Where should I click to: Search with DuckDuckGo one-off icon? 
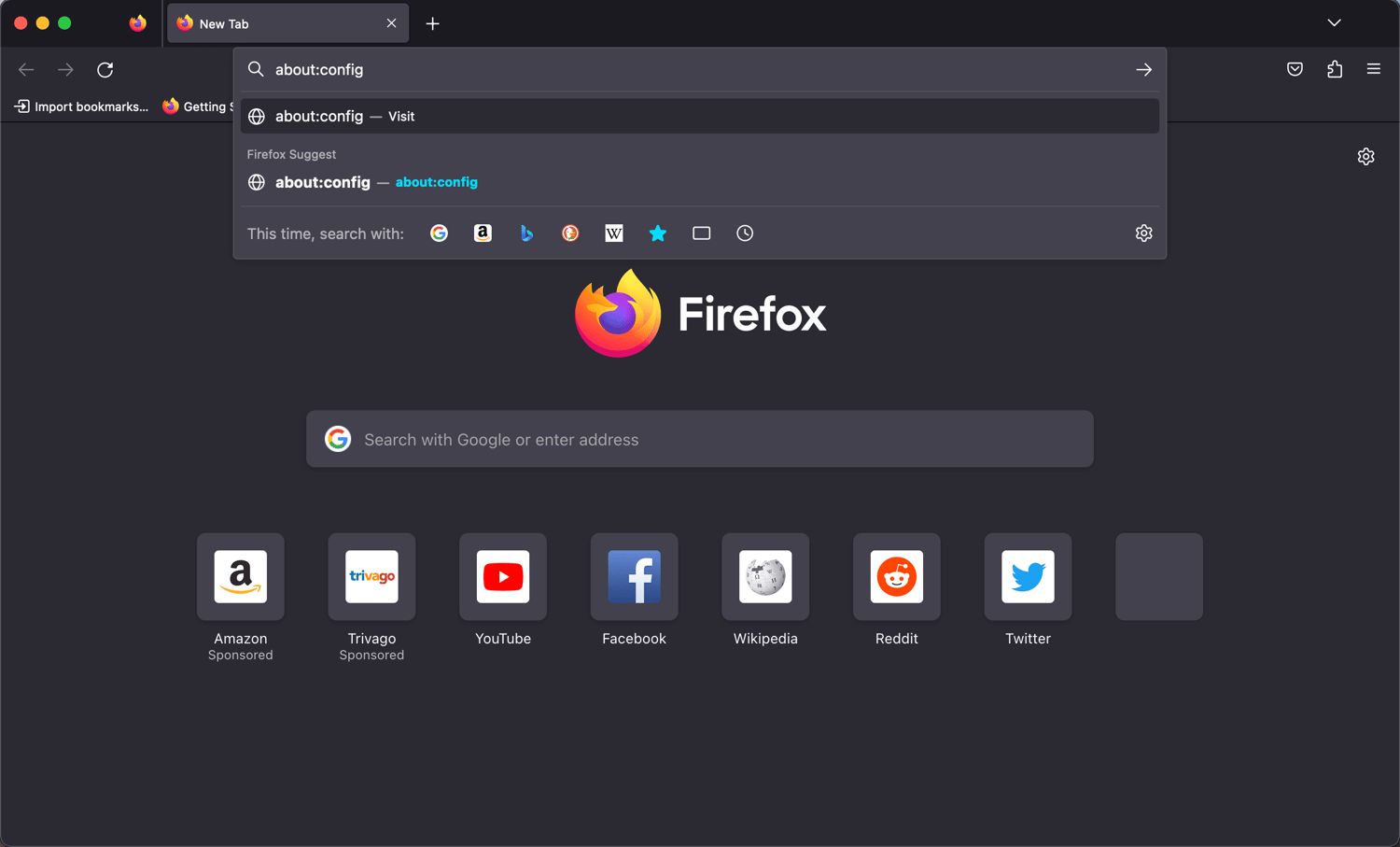click(570, 233)
